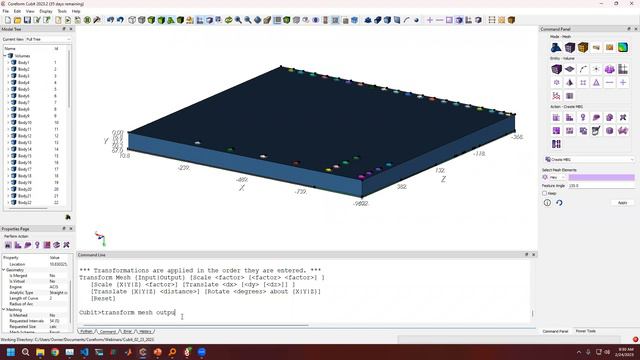This screenshot has height=360, width=640.
Task: Click the info icon beside Apply
Action: tap(547, 203)
